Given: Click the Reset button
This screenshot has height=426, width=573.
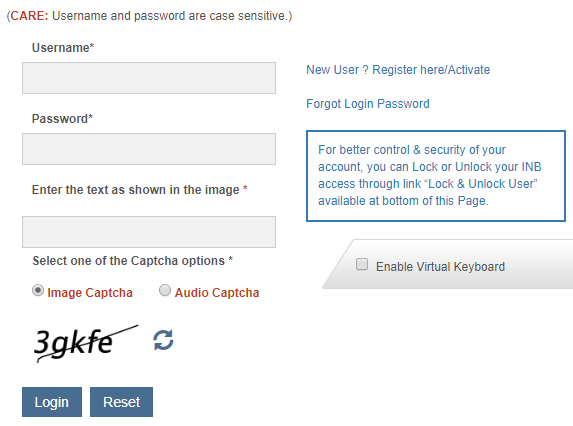Looking at the screenshot, I should [121, 402].
